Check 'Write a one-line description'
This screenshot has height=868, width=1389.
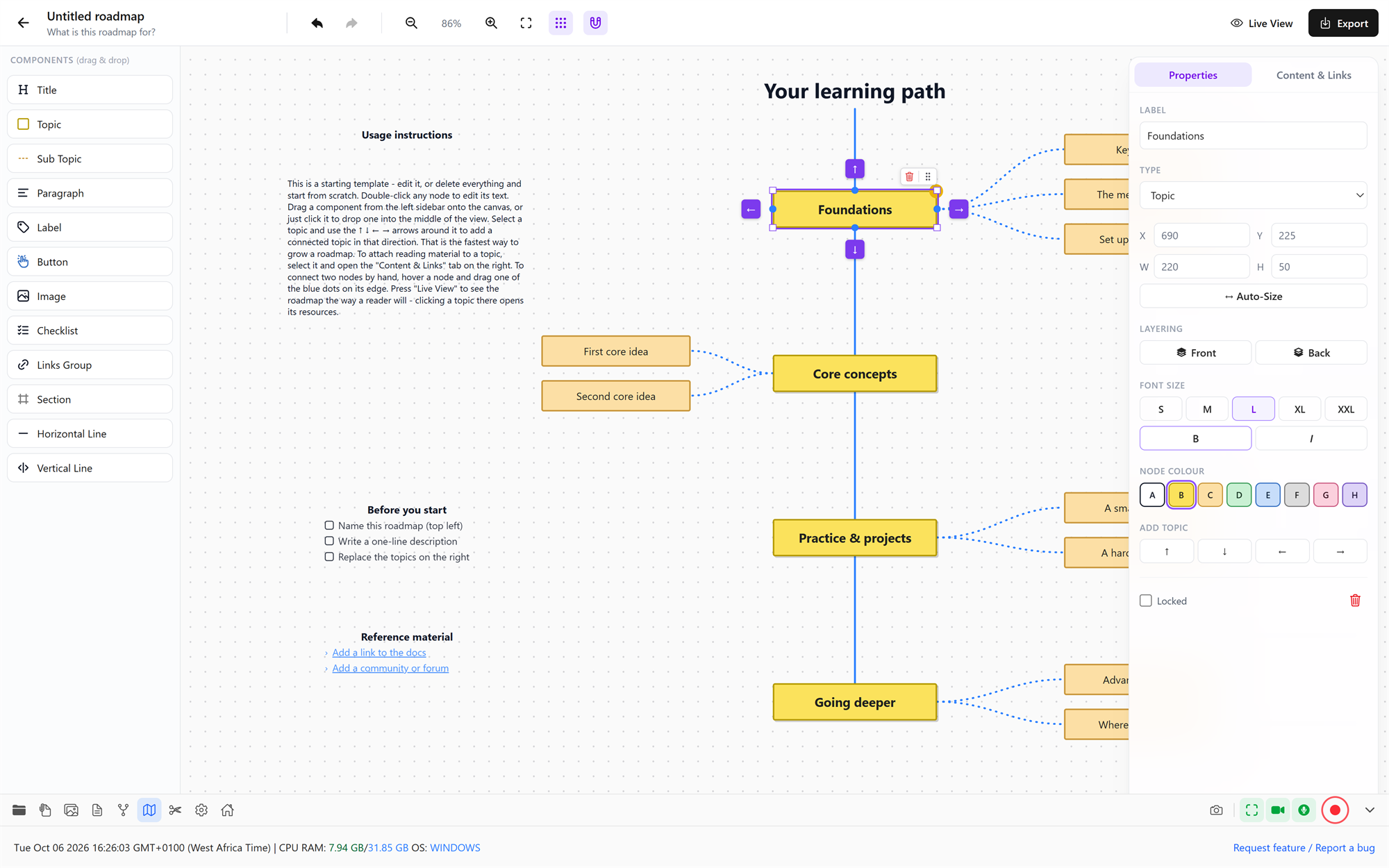[x=329, y=541]
